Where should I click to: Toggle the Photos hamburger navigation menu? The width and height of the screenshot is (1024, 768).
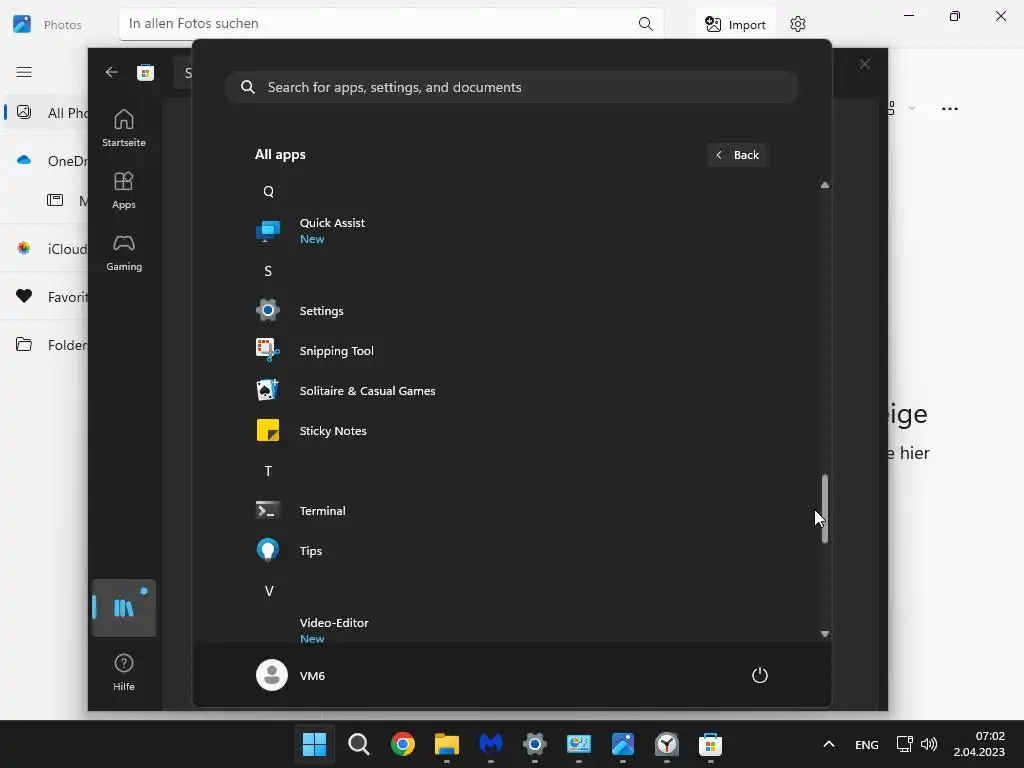[24, 72]
